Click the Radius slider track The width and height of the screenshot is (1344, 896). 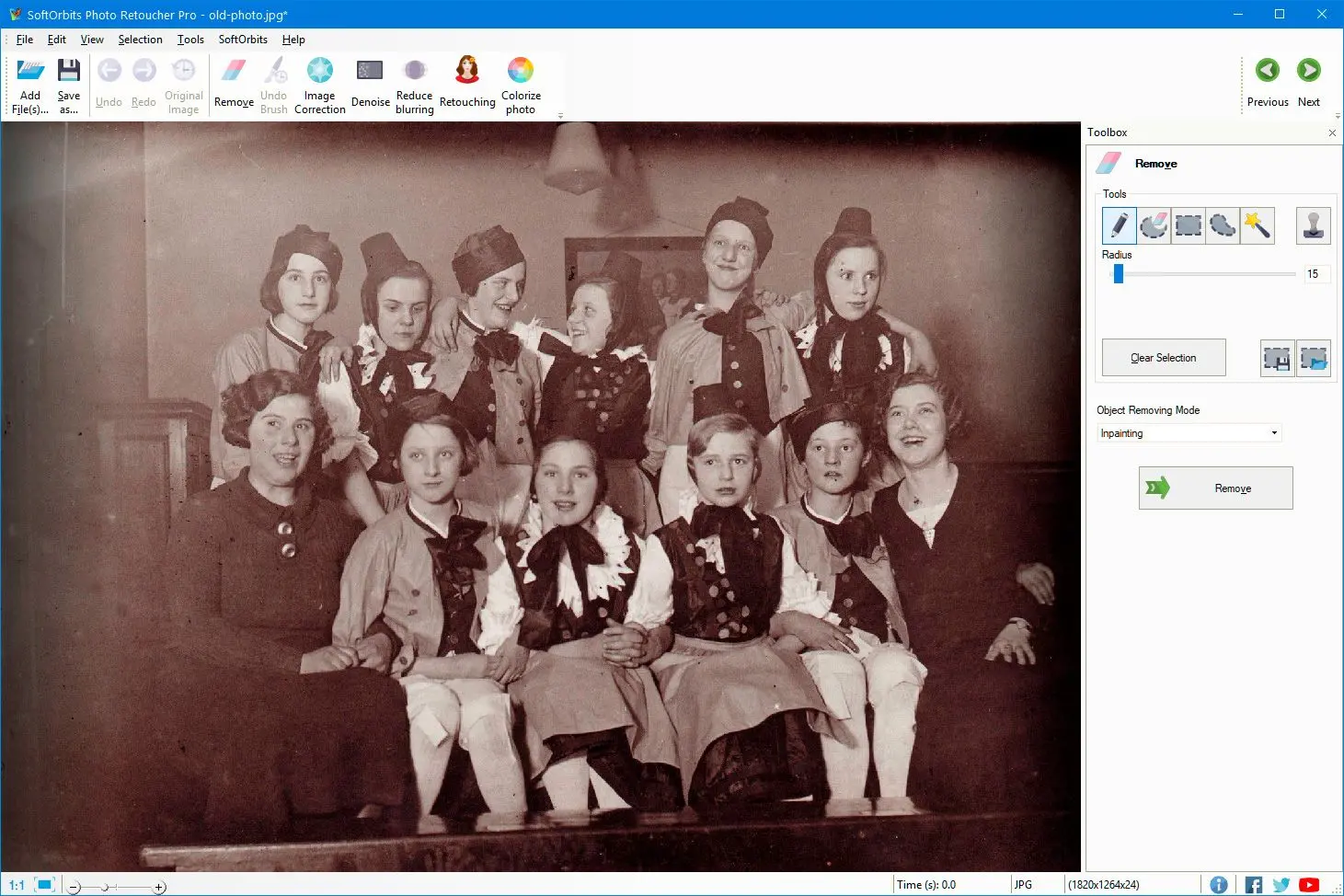1205,274
